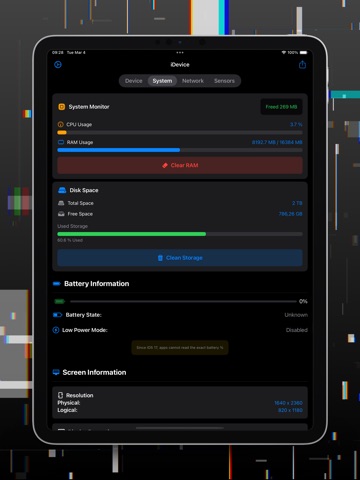
Task: Tap the CPU Usage gauge icon
Action: (x=61, y=124)
